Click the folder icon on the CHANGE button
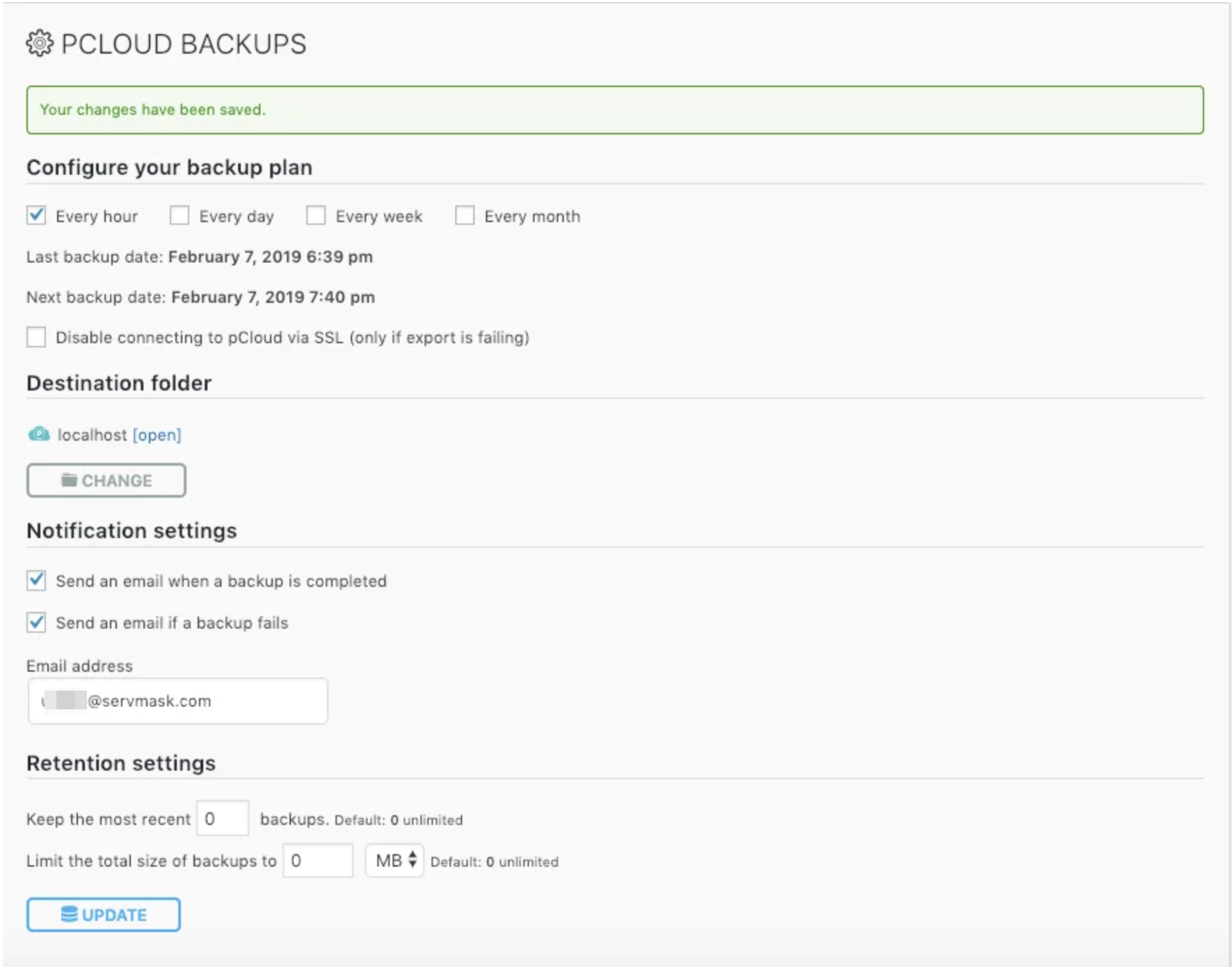This screenshot has height=969, width=1232. pos(69,480)
